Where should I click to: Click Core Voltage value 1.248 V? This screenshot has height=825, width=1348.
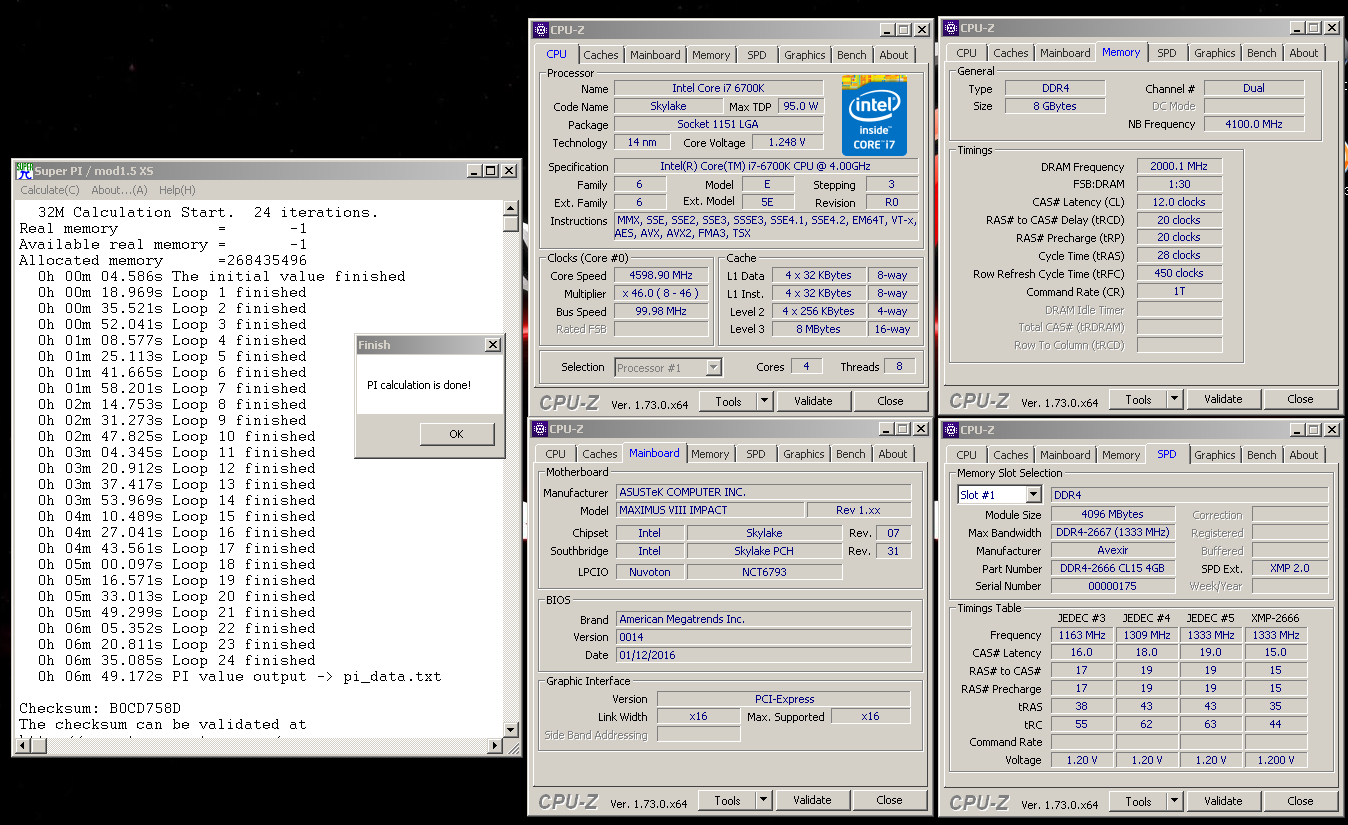point(786,142)
